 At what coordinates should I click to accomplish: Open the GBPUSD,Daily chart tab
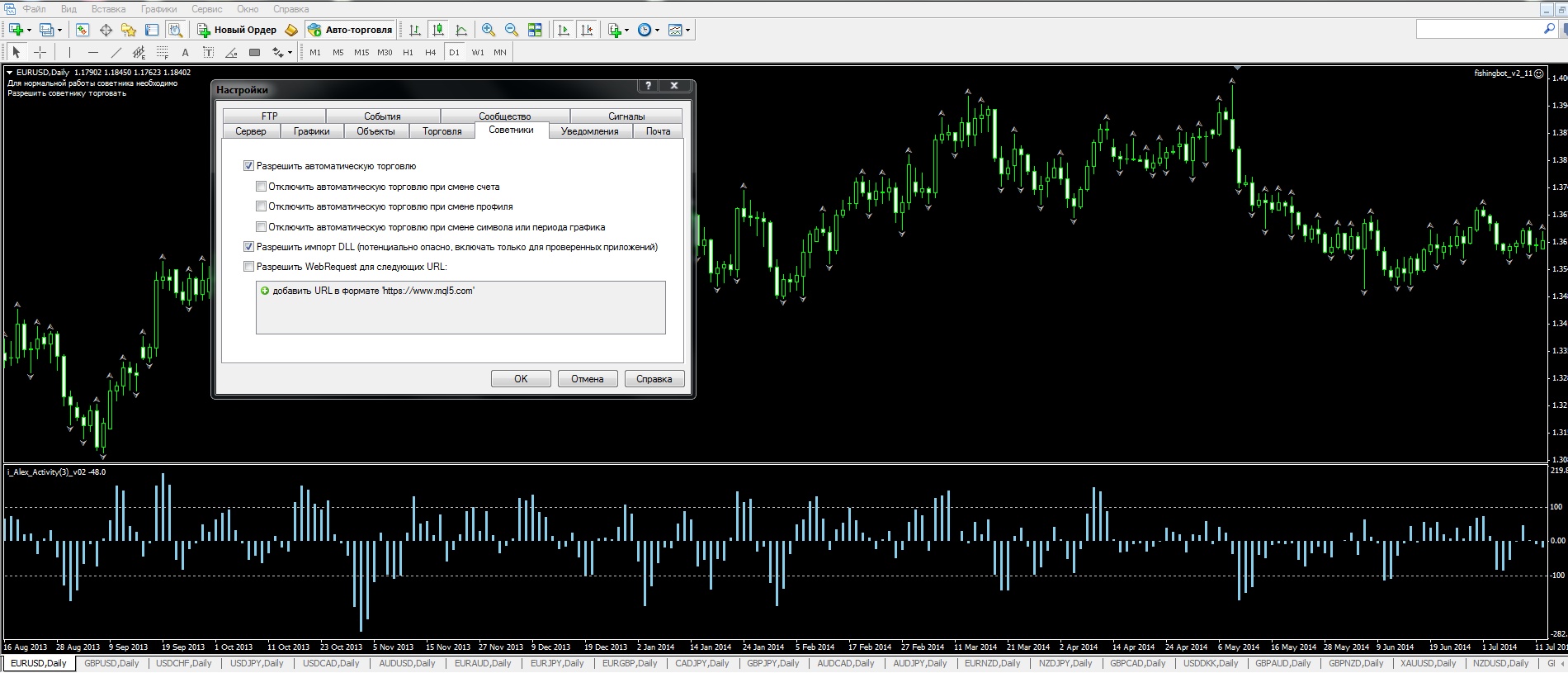(x=111, y=663)
